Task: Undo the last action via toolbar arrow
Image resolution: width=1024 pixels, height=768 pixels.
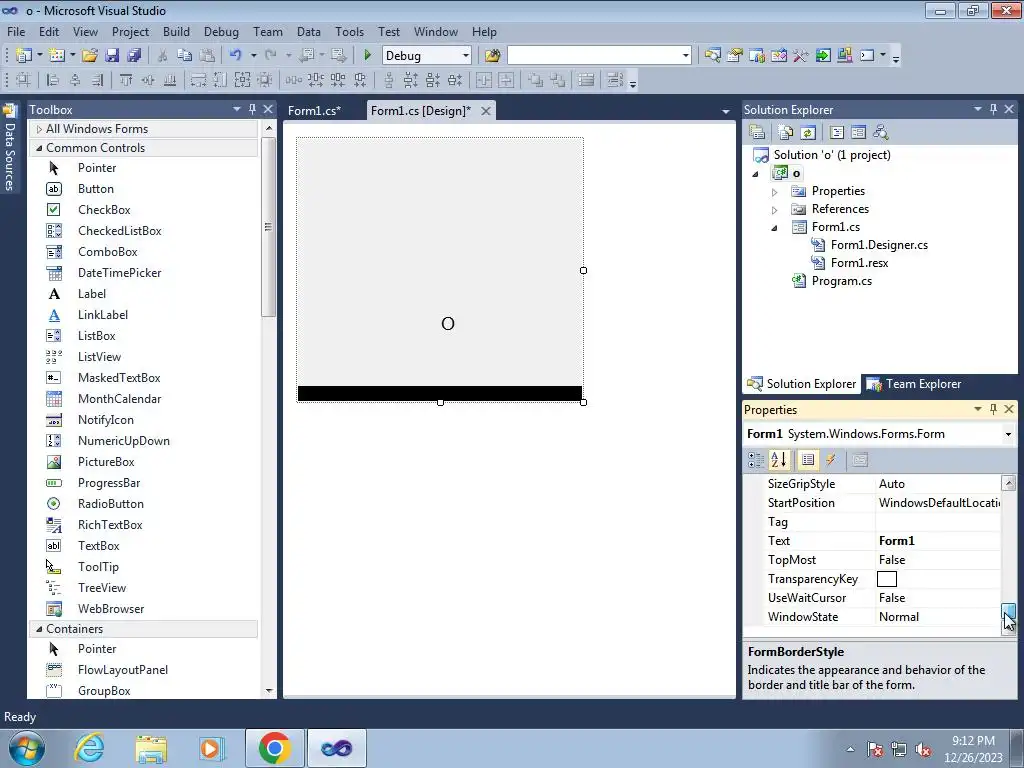Action: (236, 56)
